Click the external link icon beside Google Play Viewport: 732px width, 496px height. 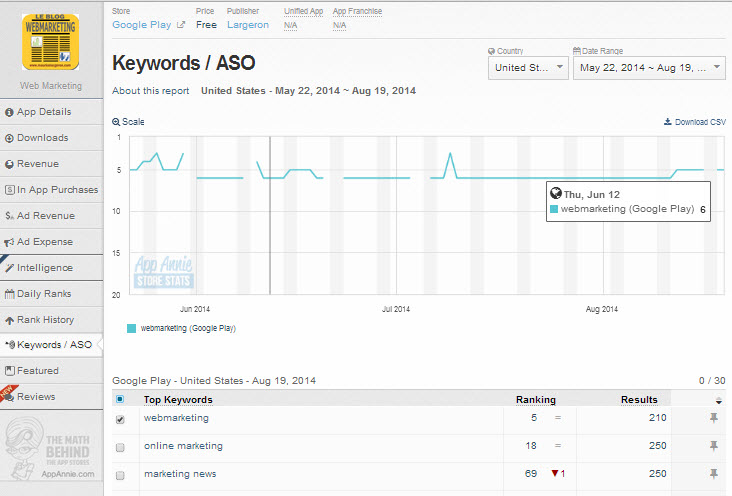click(181, 25)
